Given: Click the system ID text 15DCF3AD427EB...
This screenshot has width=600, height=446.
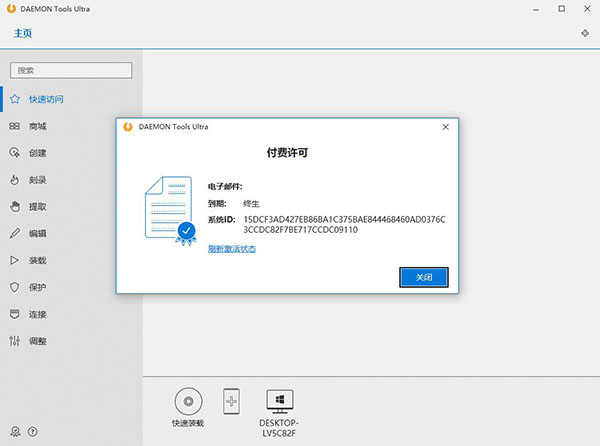Looking at the screenshot, I should [344, 225].
